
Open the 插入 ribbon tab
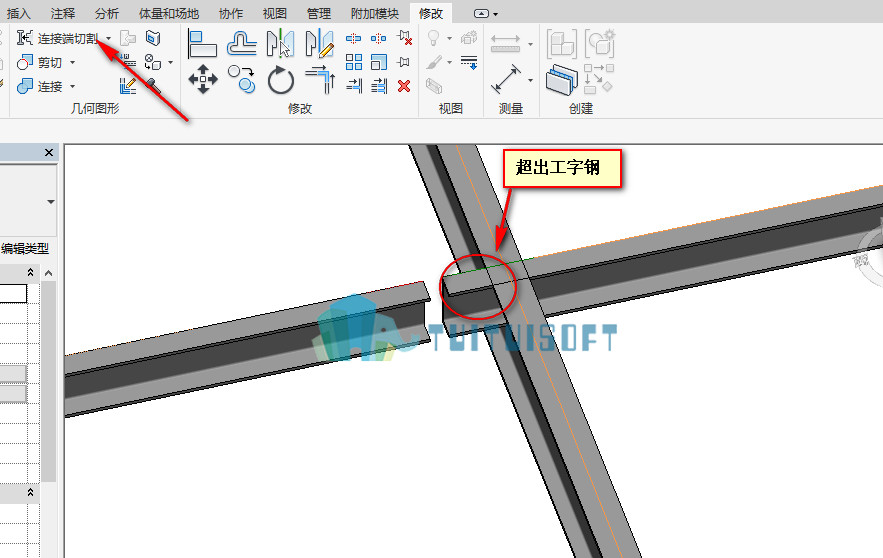tap(19, 13)
